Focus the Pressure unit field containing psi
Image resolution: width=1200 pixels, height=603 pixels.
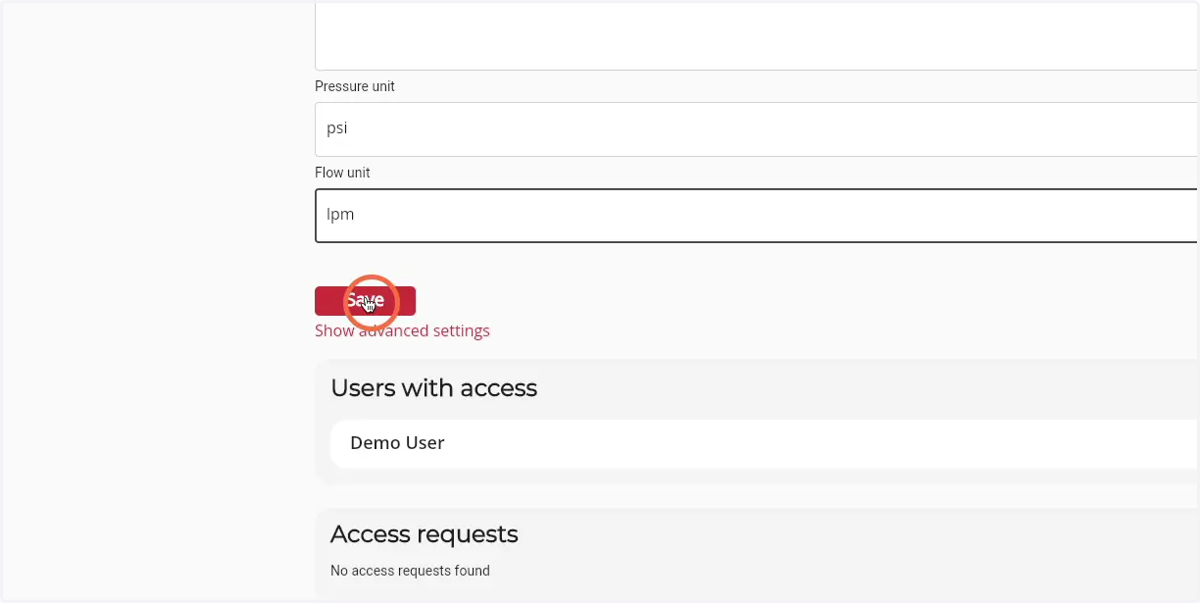point(757,129)
